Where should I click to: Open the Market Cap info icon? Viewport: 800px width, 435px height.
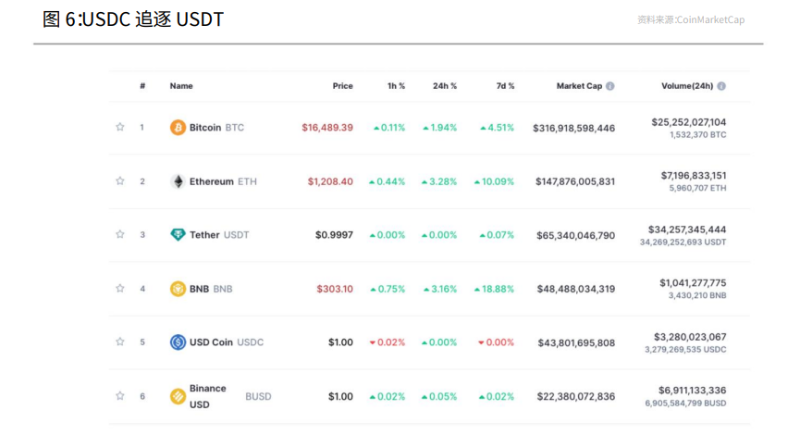(x=610, y=86)
